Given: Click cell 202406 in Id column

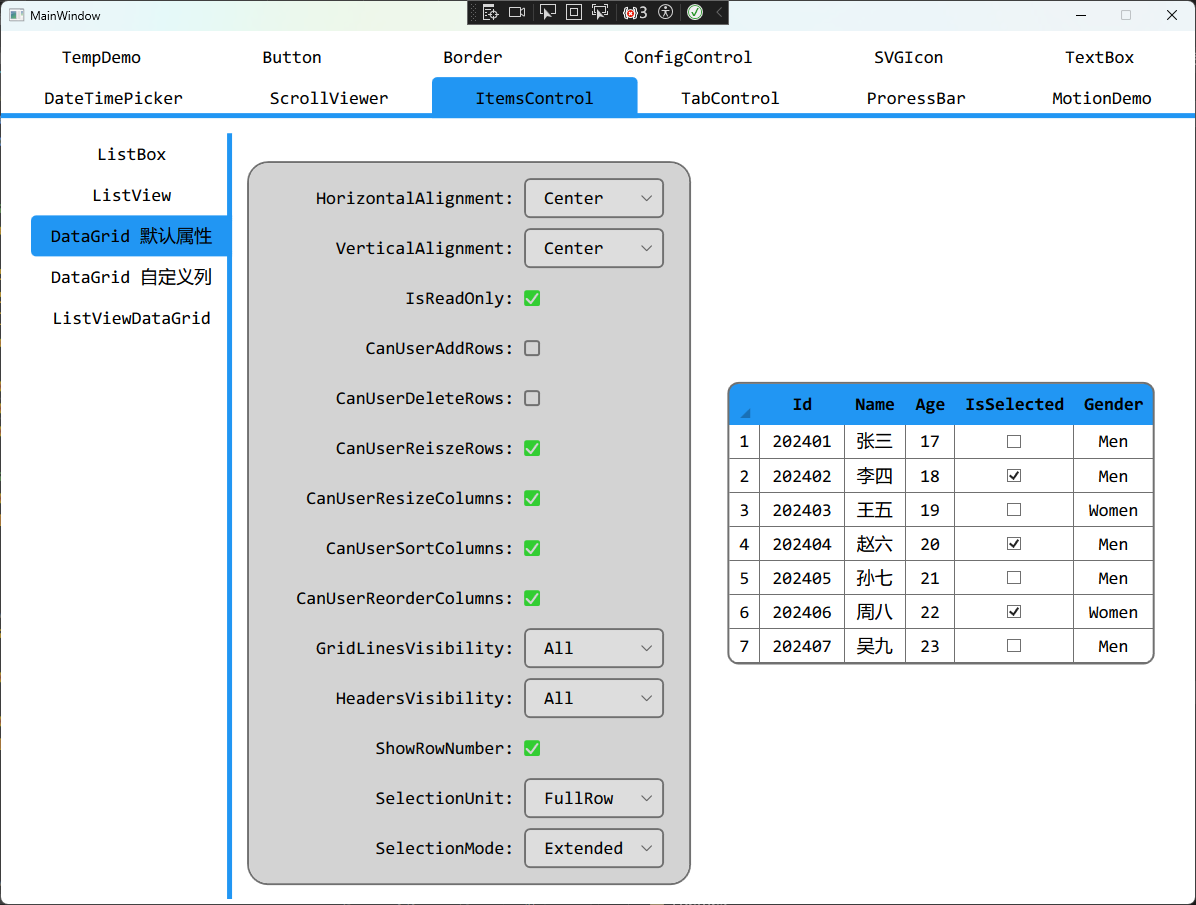Looking at the screenshot, I should pos(802,613).
